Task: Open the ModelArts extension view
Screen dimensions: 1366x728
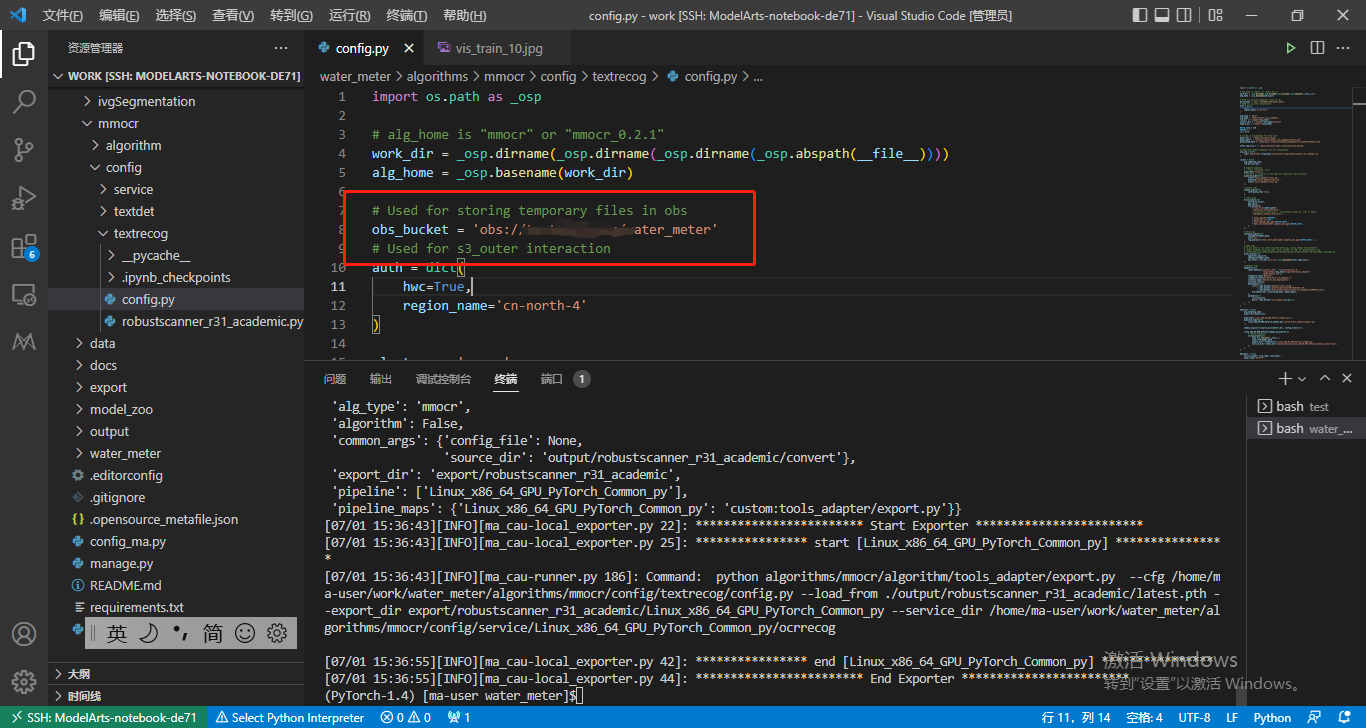Action: [x=24, y=343]
